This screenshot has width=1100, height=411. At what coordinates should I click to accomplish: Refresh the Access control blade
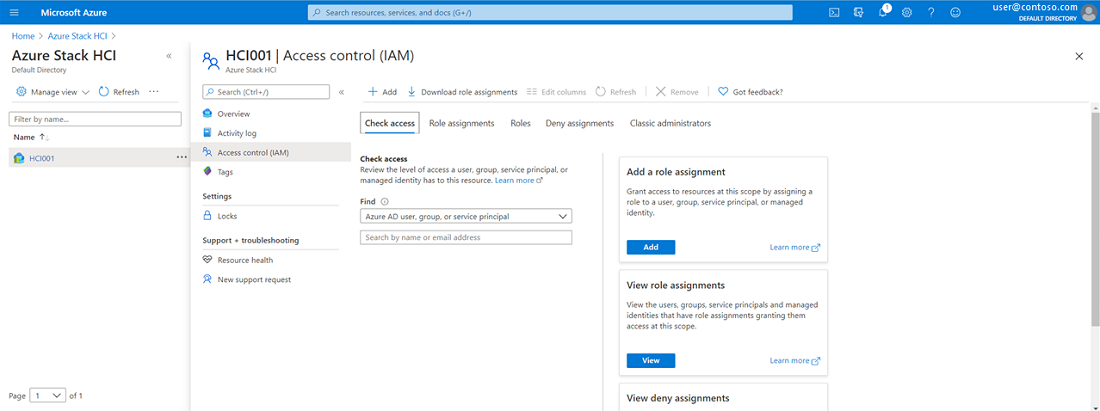pyautogui.click(x=616, y=92)
